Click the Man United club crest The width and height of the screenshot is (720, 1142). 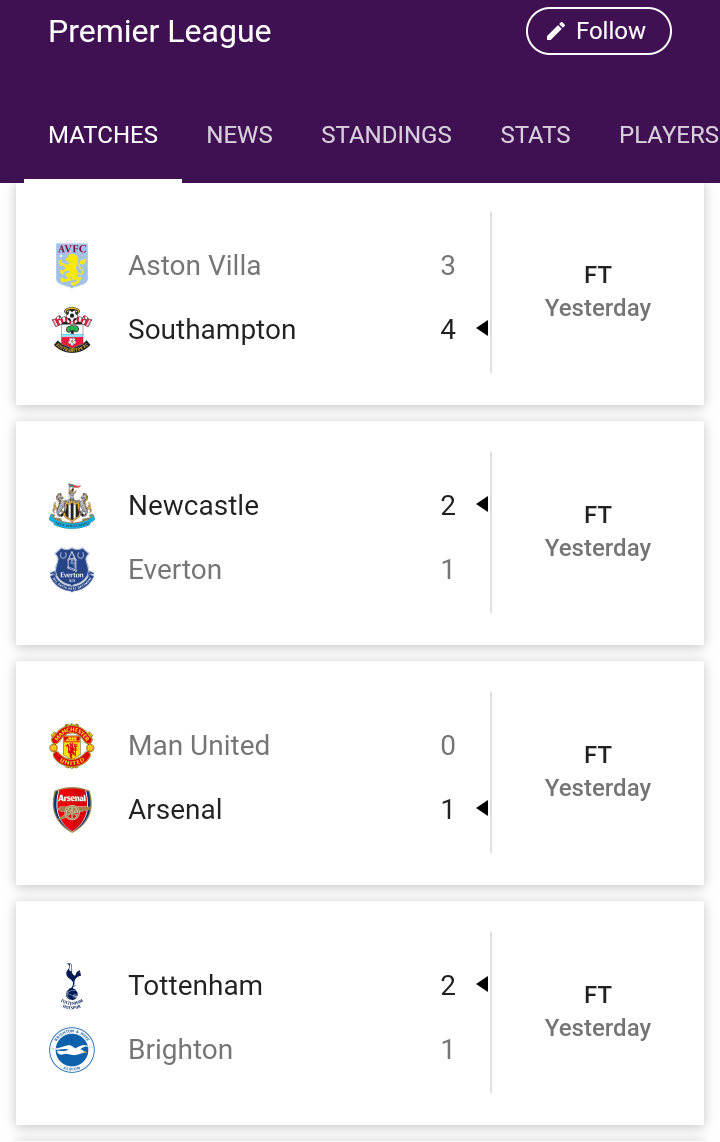point(72,746)
